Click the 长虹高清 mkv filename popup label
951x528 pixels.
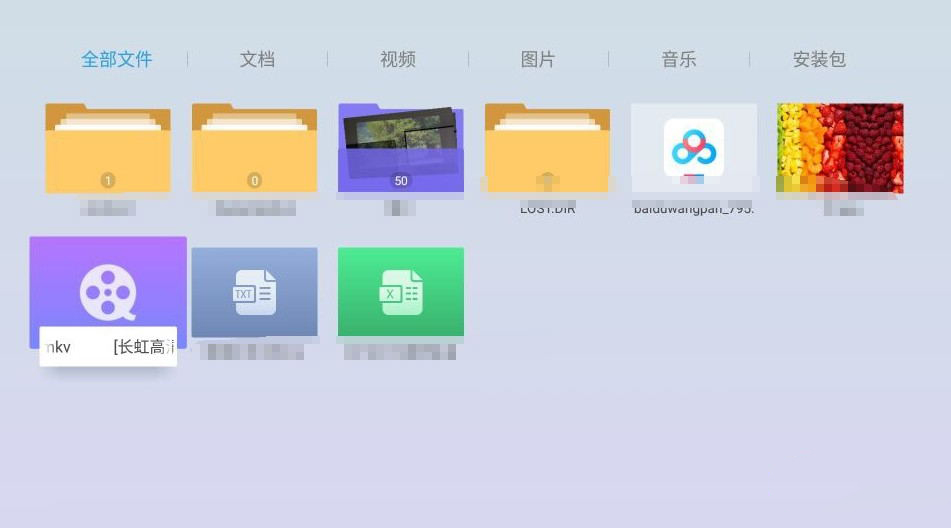(x=108, y=347)
